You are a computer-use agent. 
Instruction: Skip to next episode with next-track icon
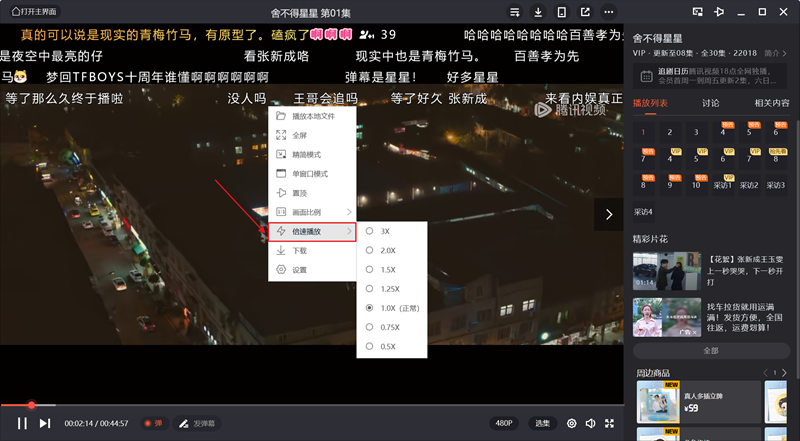45,423
